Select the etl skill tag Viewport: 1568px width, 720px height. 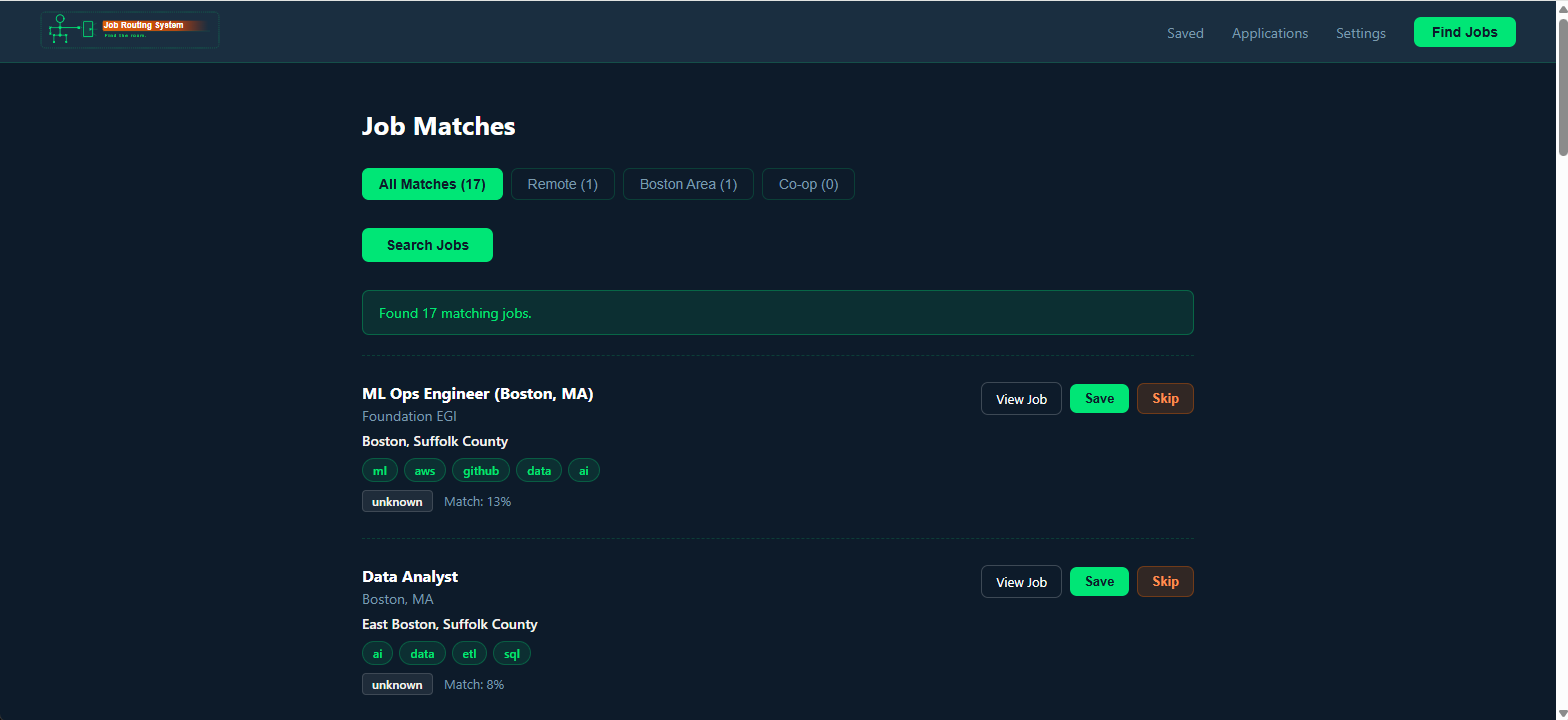coord(469,654)
